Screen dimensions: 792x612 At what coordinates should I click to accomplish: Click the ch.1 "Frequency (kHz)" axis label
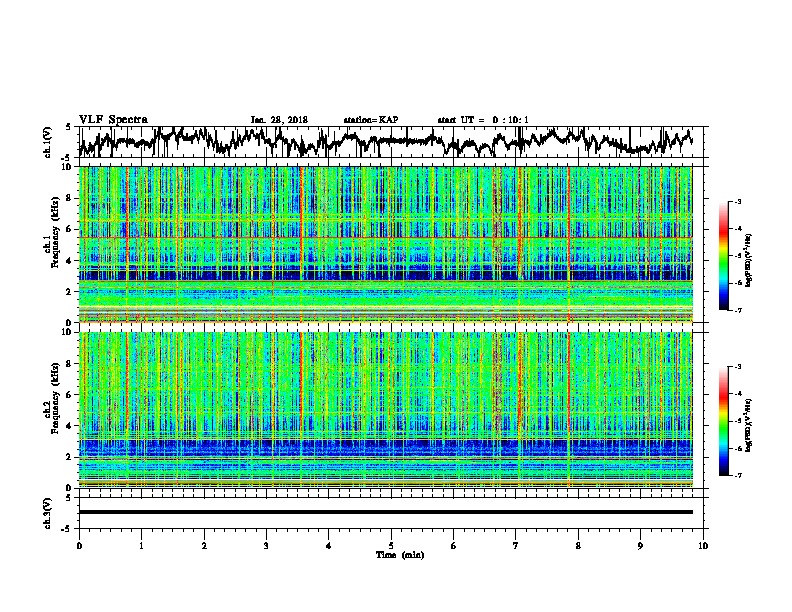tap(55, 232)
